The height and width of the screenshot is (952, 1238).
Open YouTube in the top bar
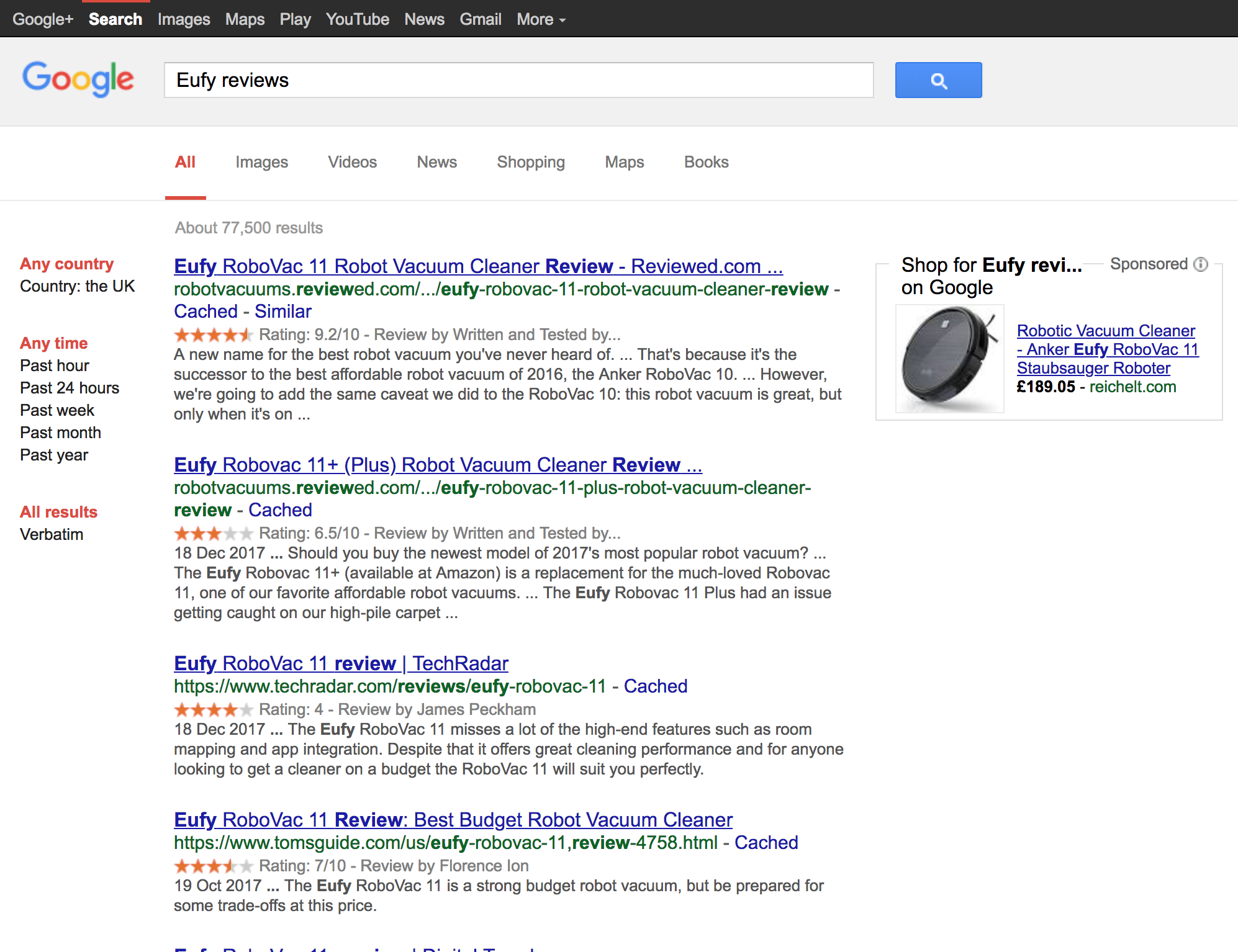[358, 19]
